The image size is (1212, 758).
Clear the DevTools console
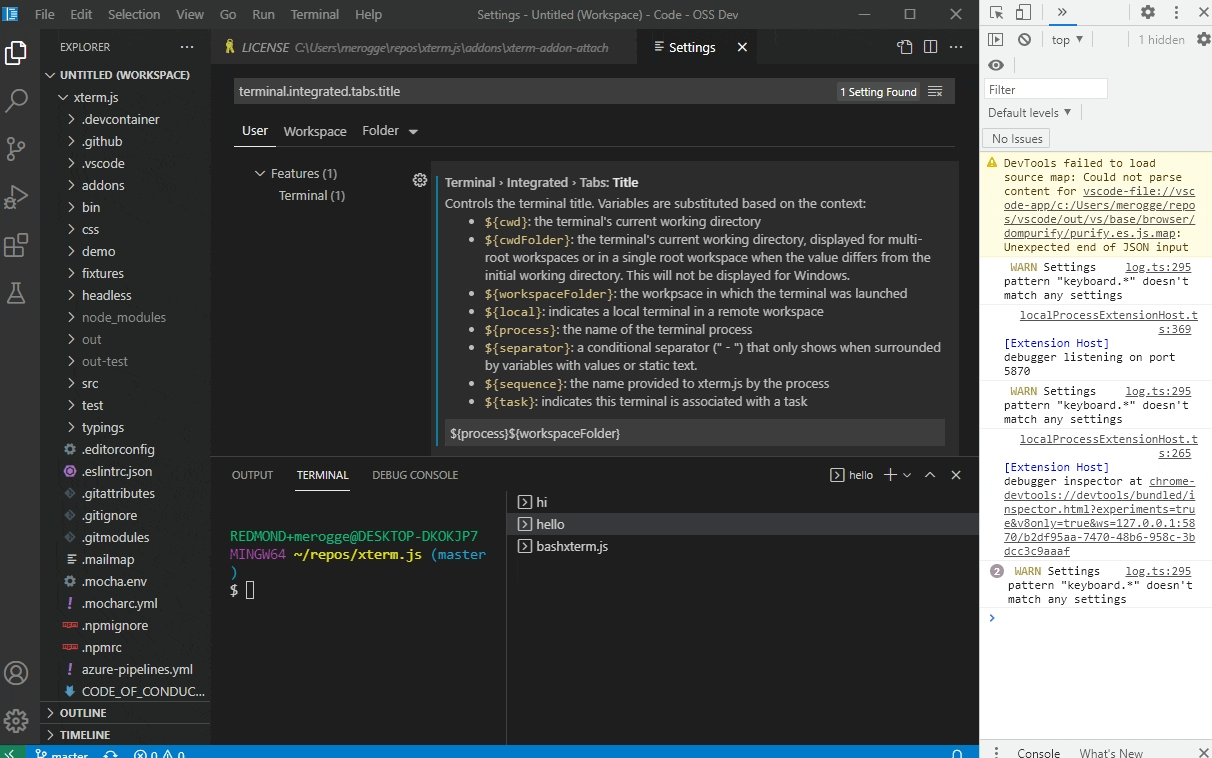click(1024, 40)
